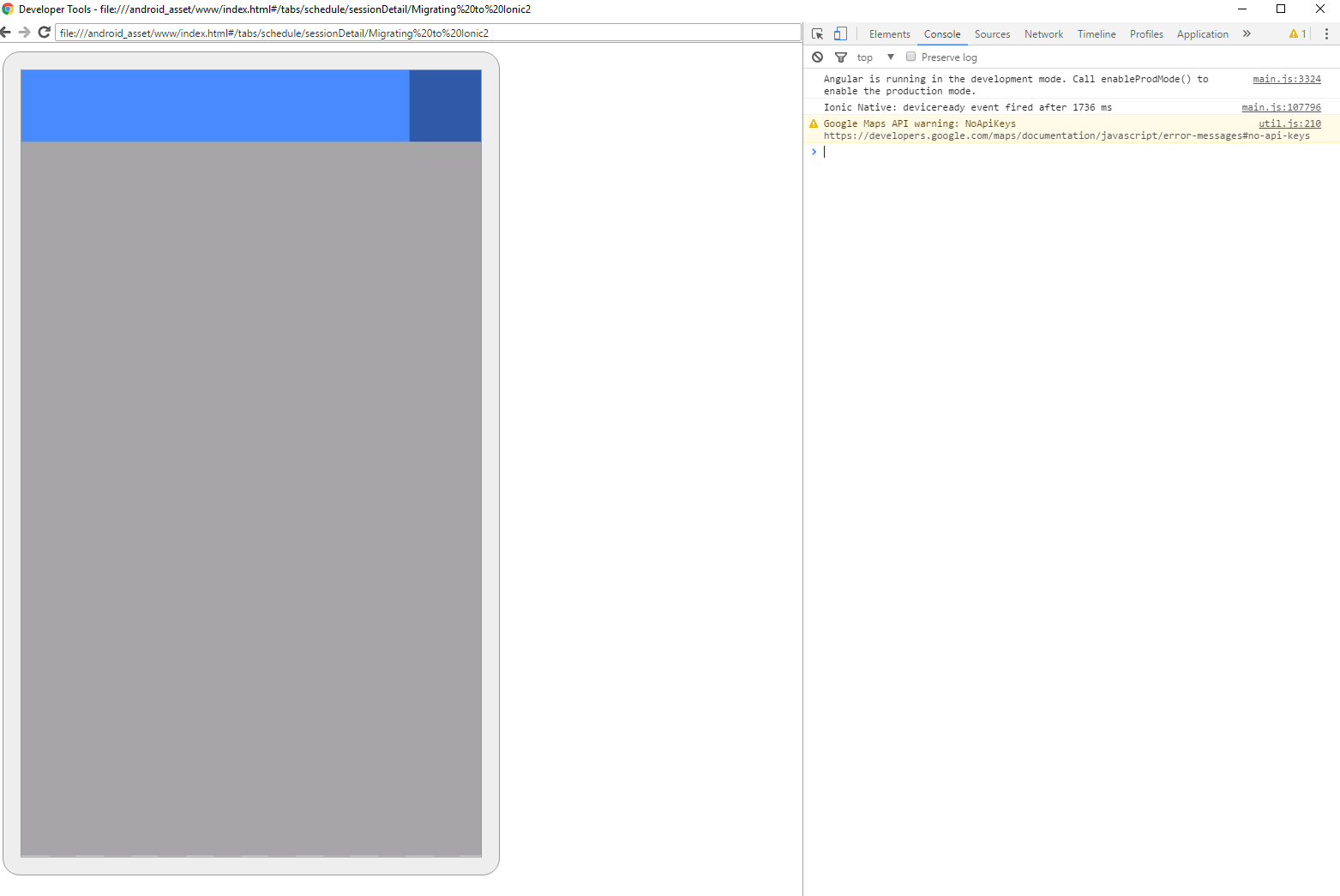Reload the current page

coord(44,32)
